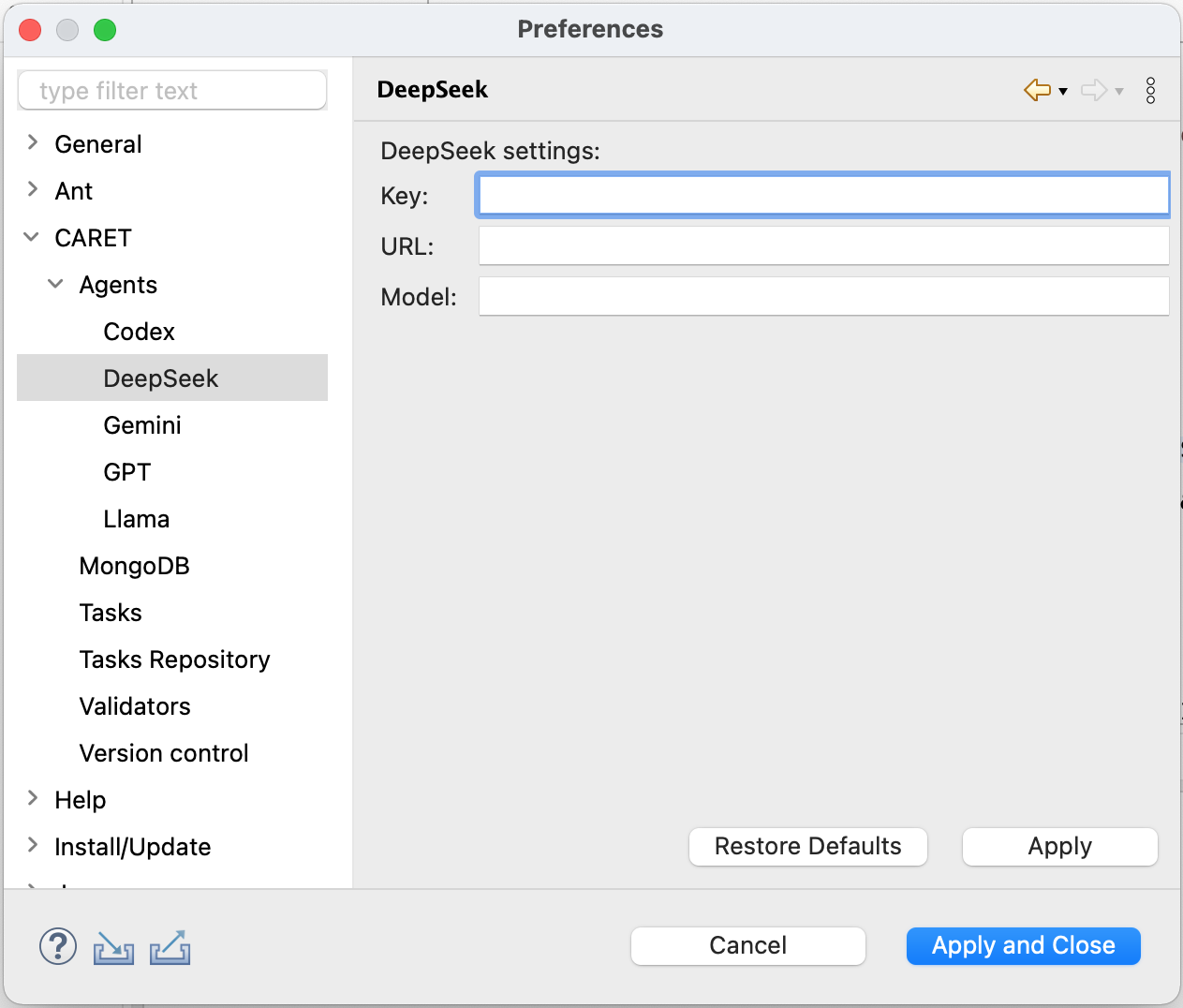1183x1008 pixels.
Task: Open the Tasks Repository settings
Action: 174,659
